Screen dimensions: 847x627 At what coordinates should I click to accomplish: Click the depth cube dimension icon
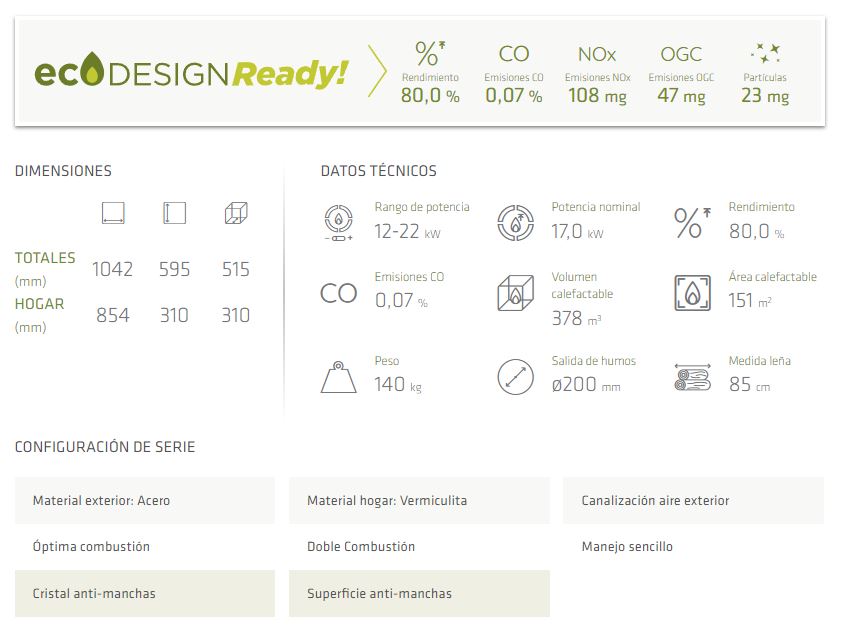click(x=236, y=213)
